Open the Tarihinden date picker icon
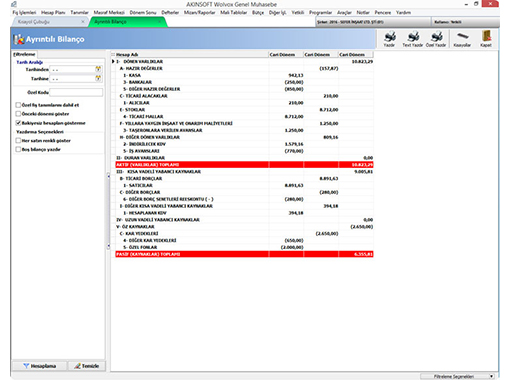Viewport: 510px width, 380px height. [x=98, y=69]
